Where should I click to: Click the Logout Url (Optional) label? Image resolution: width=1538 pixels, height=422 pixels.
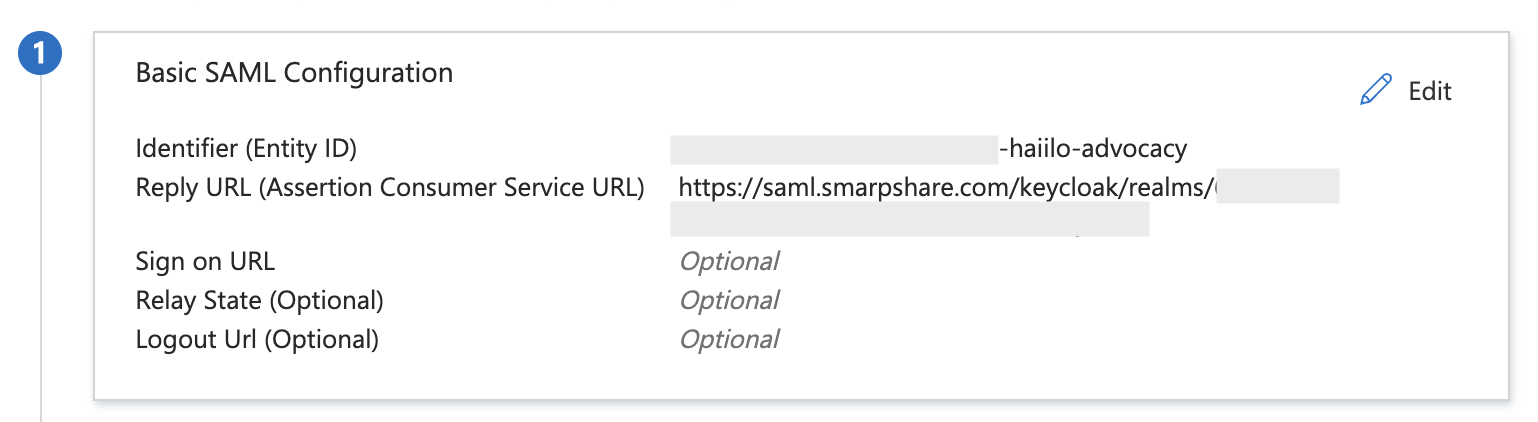pyautogui.click(x=257, y=339)
